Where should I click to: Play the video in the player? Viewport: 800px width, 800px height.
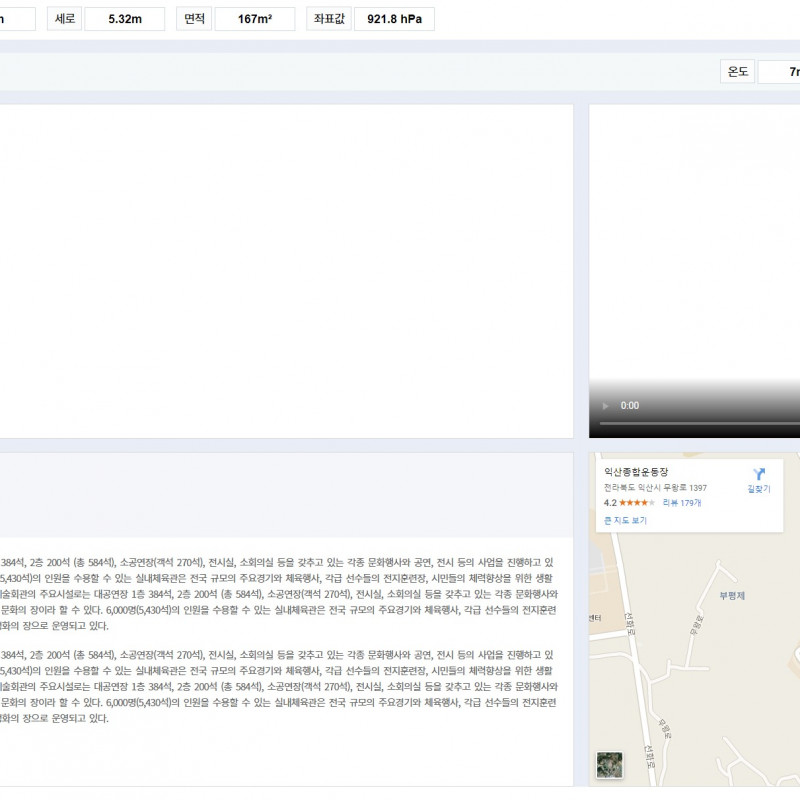(x=603, y=406)
